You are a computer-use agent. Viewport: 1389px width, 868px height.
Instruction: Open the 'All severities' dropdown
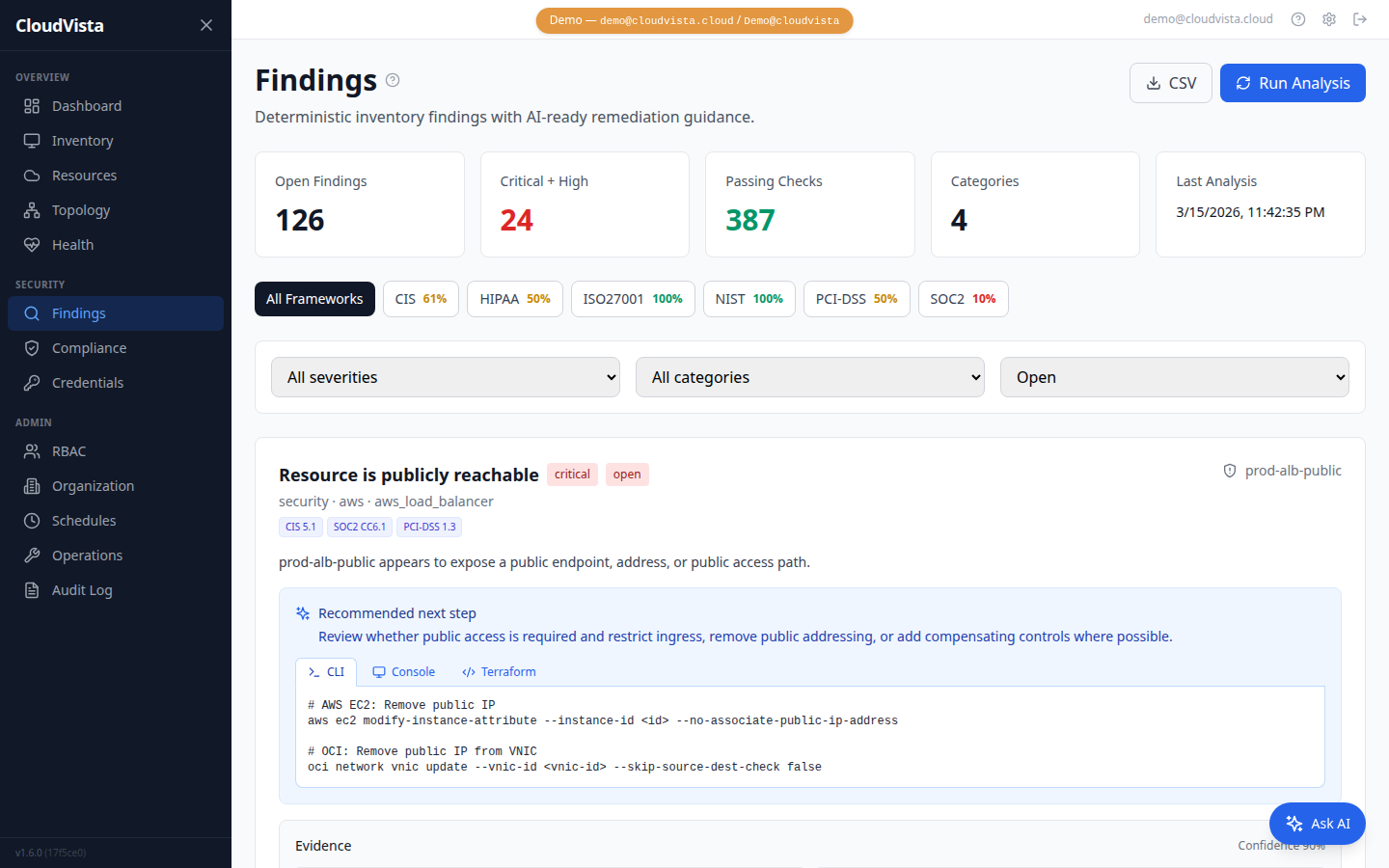pyautogui.click(x=445, y=377)
